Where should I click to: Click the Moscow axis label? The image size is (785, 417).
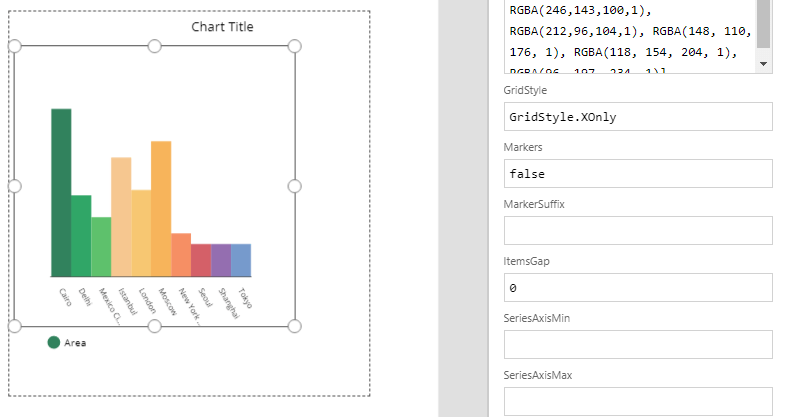(x=167, y=301)
